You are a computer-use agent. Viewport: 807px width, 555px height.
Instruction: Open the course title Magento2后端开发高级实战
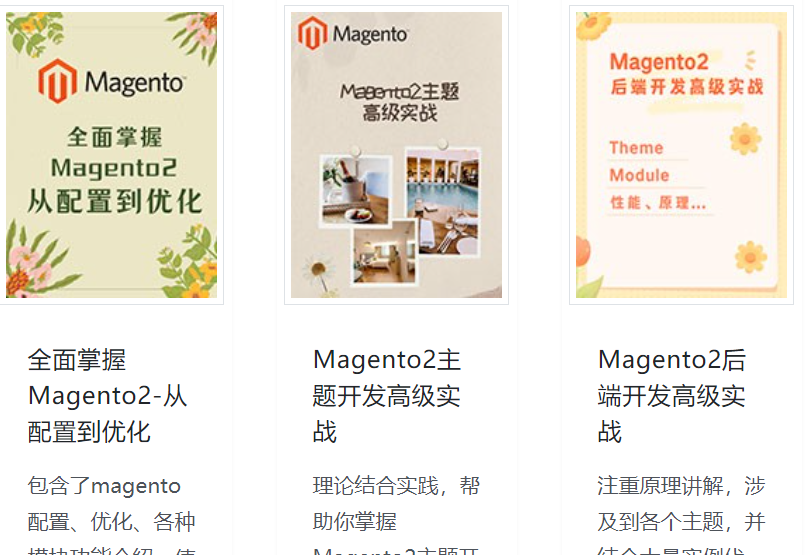coord(672,395)
